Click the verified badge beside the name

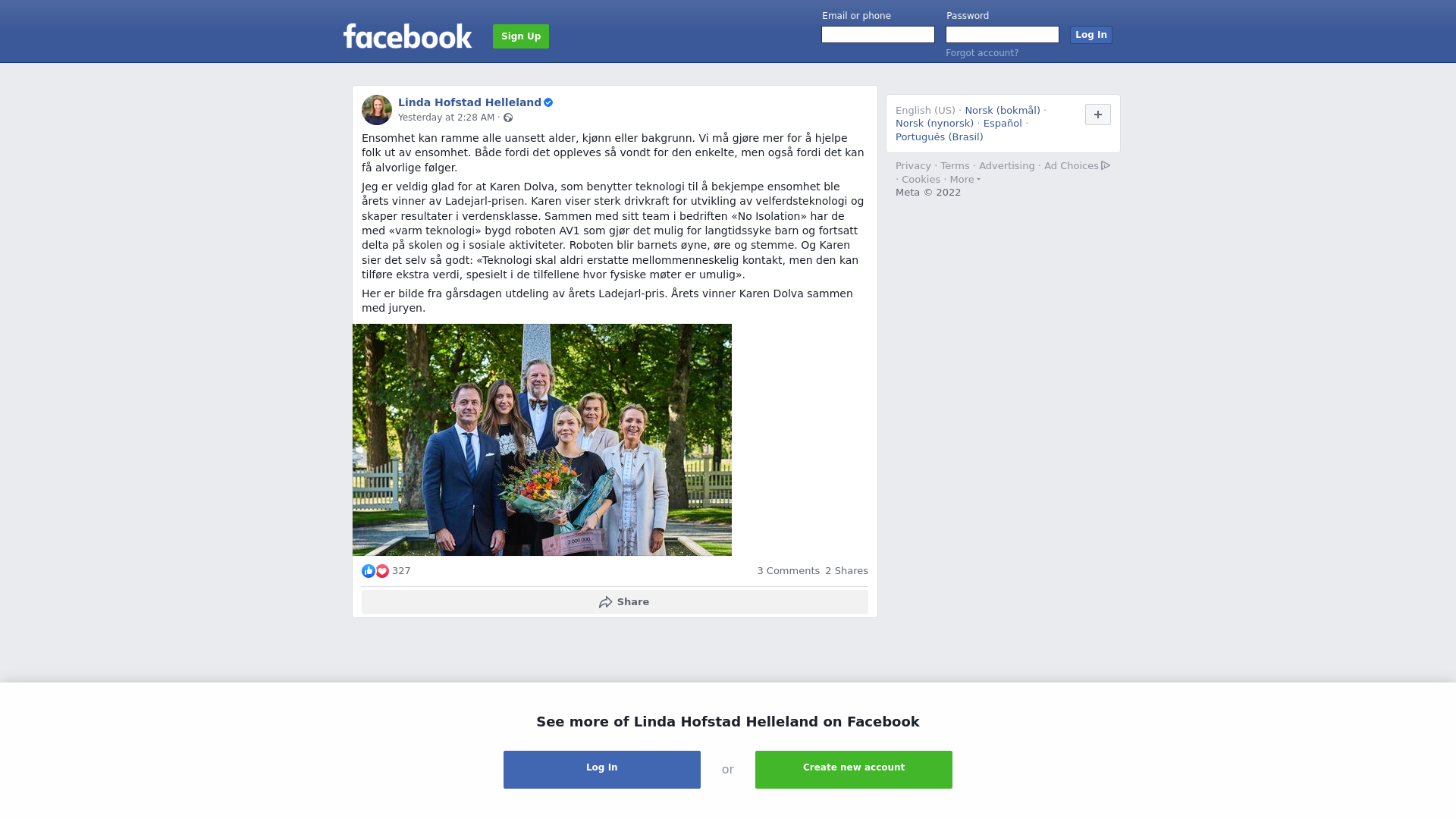548,102
